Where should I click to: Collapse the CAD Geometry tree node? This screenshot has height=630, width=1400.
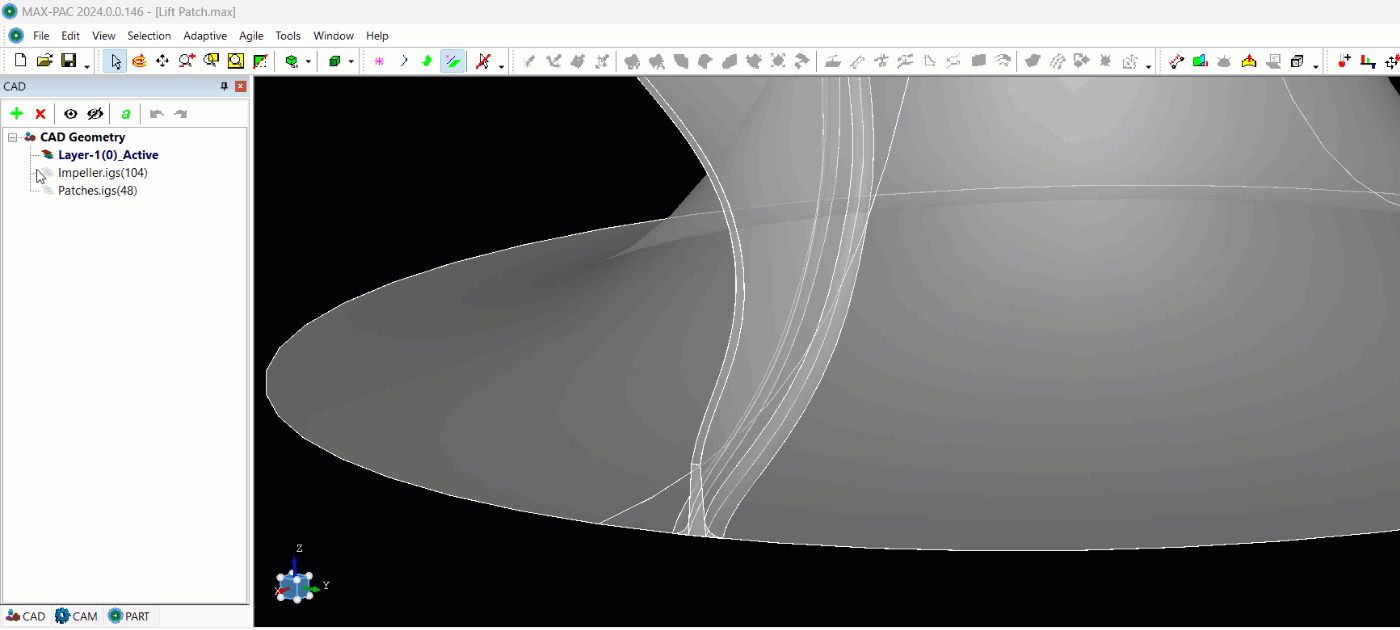(x=12, y=138)
